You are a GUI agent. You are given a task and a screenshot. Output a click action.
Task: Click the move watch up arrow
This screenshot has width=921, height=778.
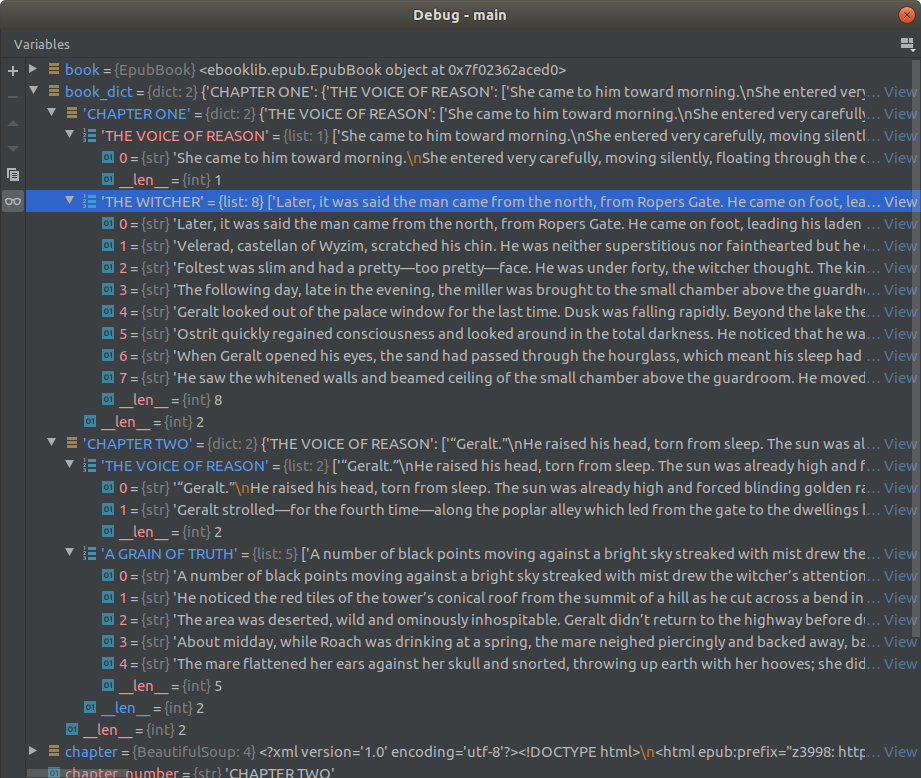click(13, 123)
